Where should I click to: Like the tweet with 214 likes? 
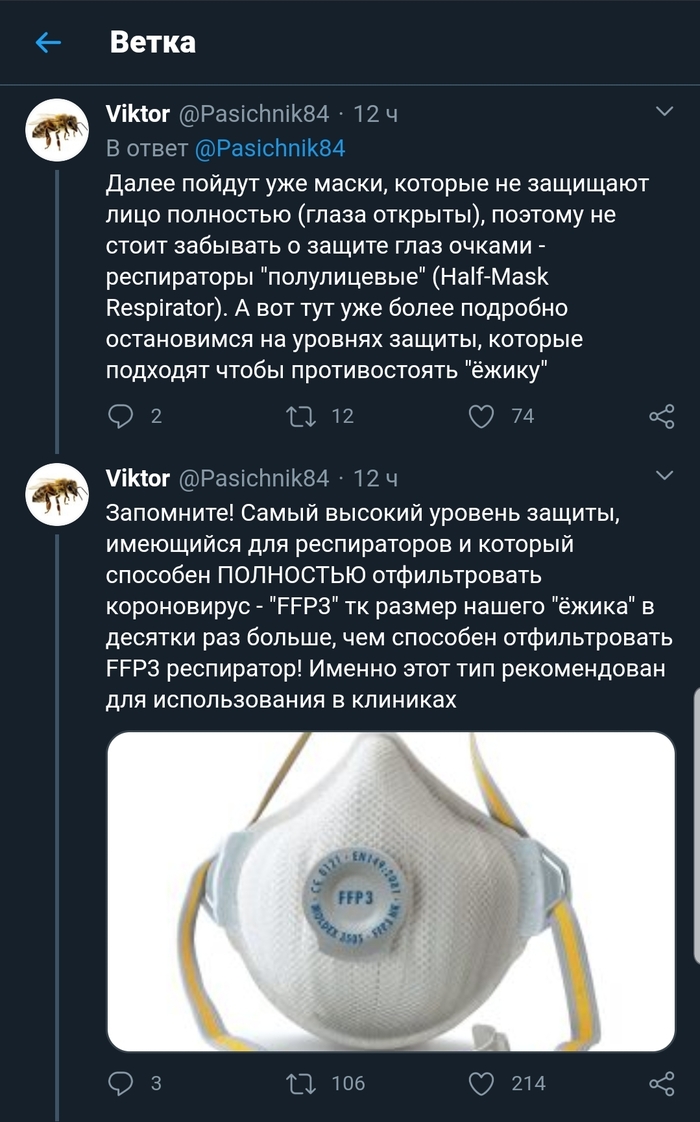[x=482, y=1083]
